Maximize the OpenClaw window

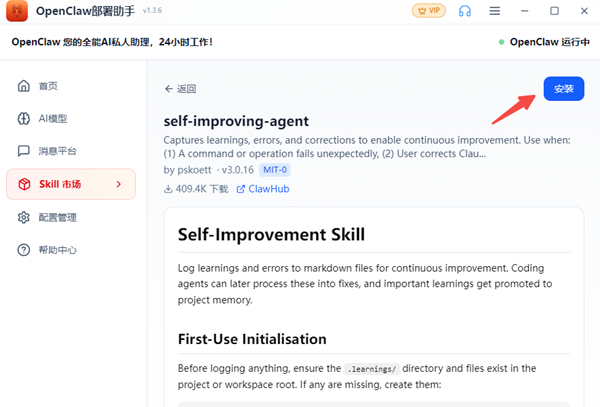point(554,11)
